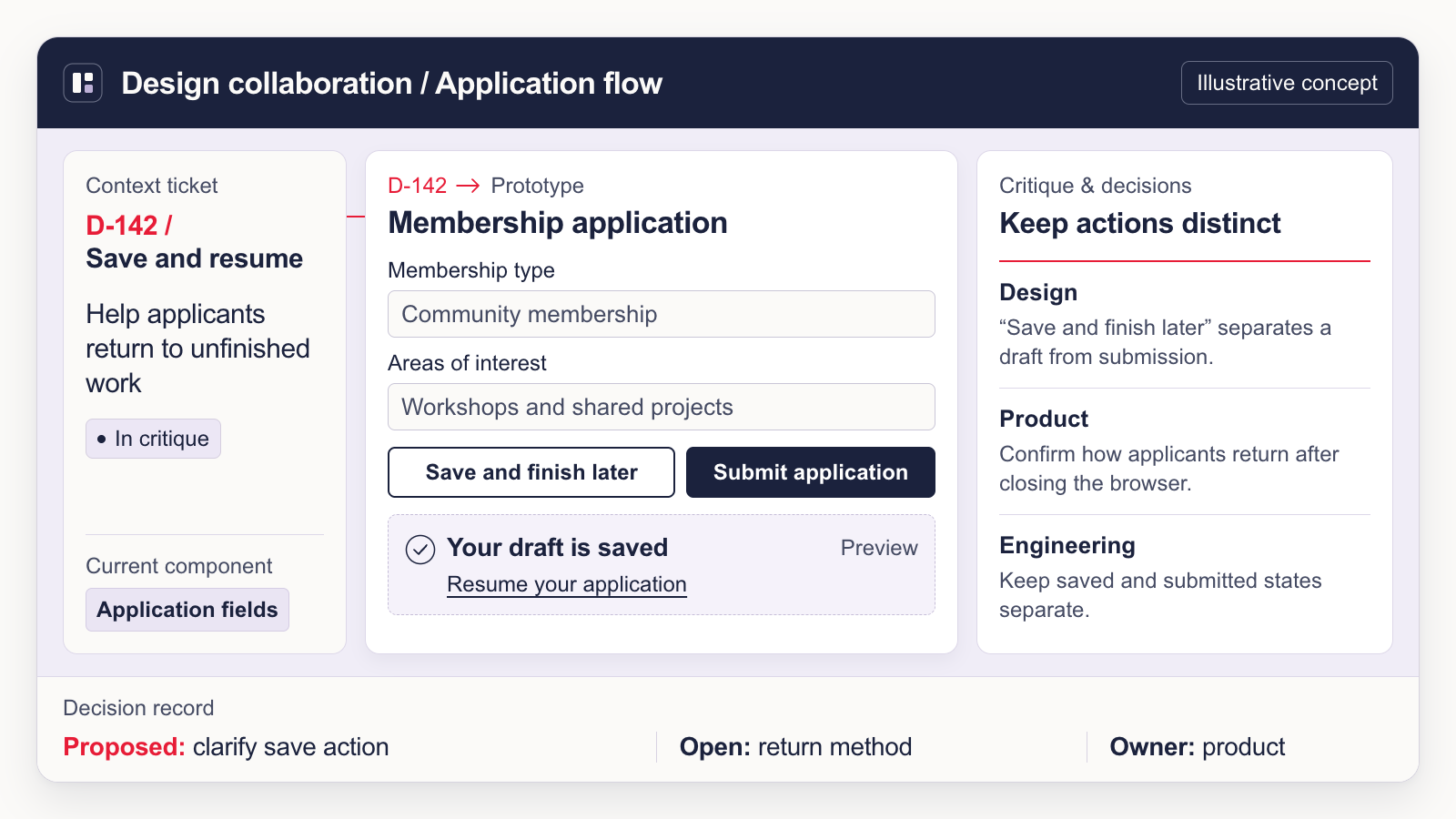Click the Decision record label
This screenshot has width=1456, height=819.
138,708
